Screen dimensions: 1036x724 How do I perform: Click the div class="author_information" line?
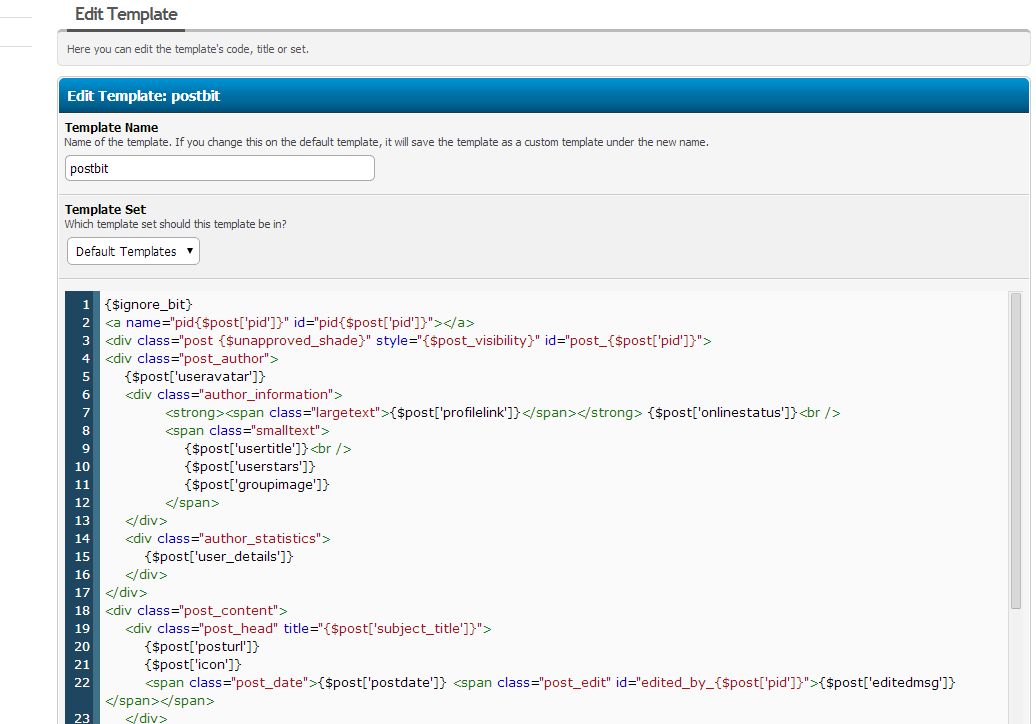(x=235, y=394)
